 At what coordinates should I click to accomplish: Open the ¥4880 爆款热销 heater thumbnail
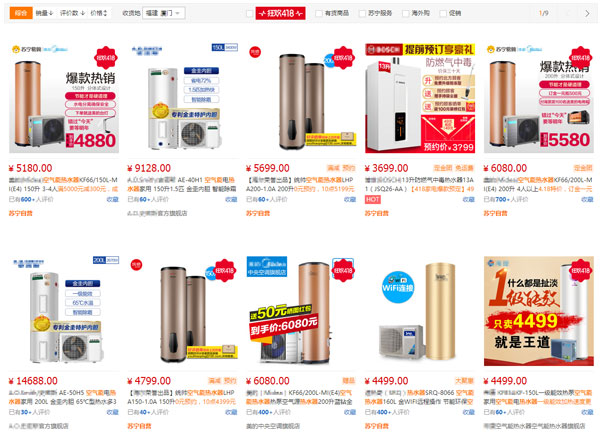point(64,98)
